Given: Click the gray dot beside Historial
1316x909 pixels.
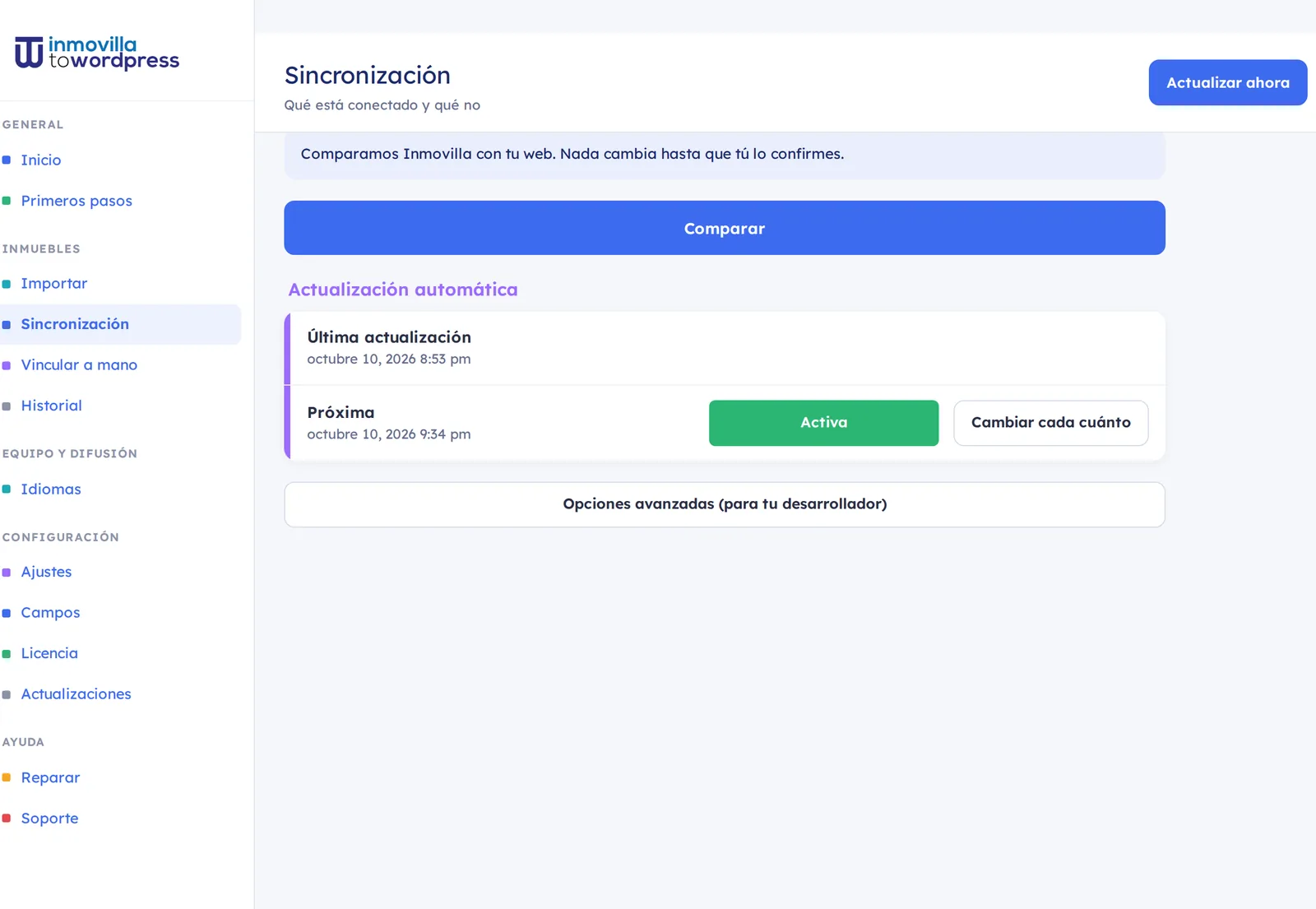Looking at the screenshot, I should point(7,406).
